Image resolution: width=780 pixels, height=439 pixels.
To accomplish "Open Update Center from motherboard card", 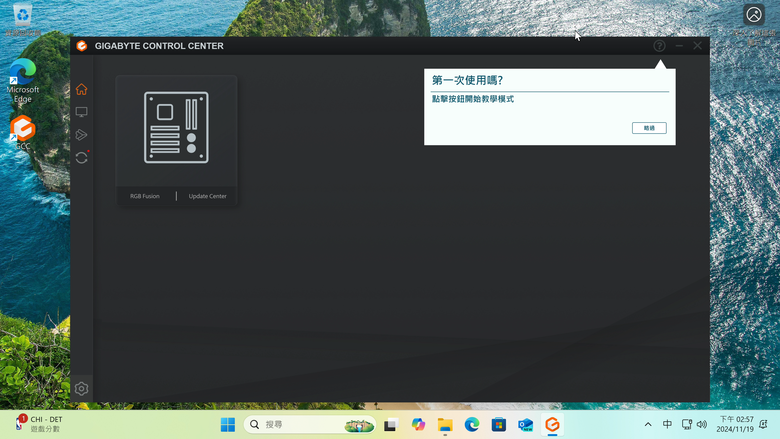I will click(207, 196).
